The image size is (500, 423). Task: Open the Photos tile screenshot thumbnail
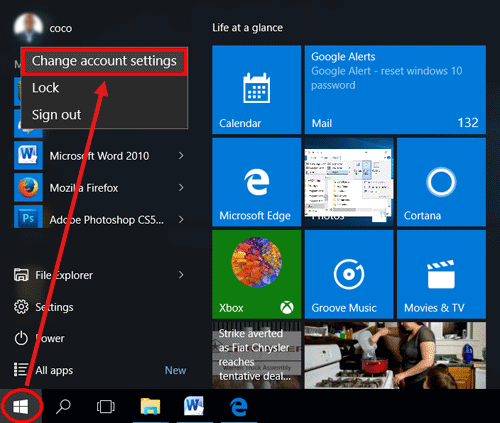349,182
